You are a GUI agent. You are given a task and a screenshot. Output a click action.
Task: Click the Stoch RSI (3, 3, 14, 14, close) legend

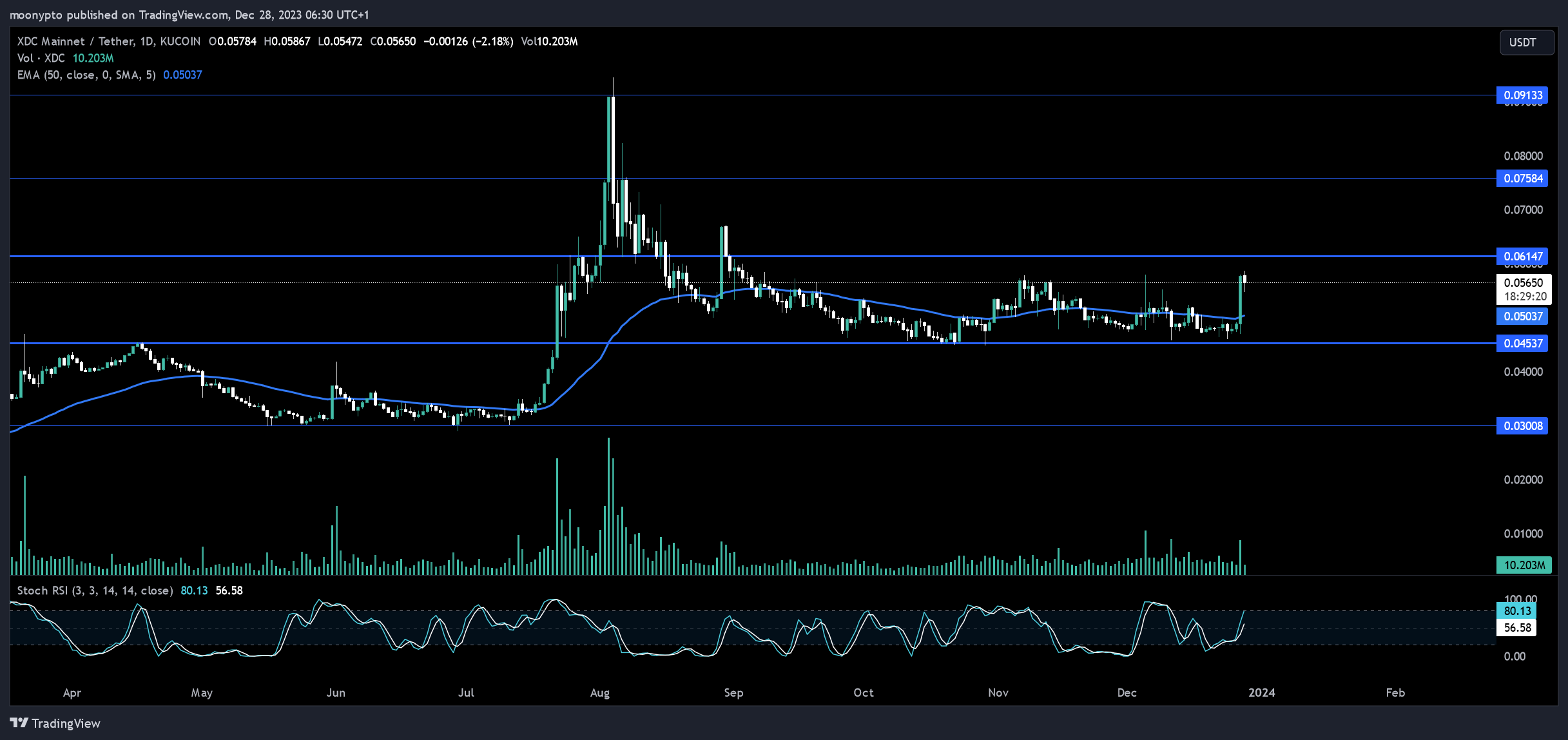(95, 590)
